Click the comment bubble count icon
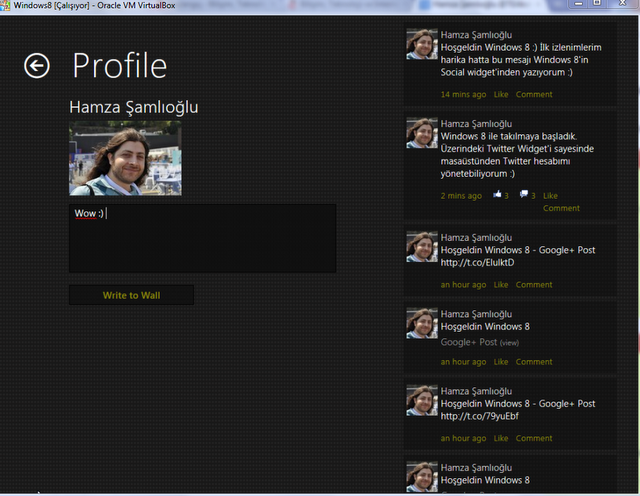 click(x=524, y=194)
